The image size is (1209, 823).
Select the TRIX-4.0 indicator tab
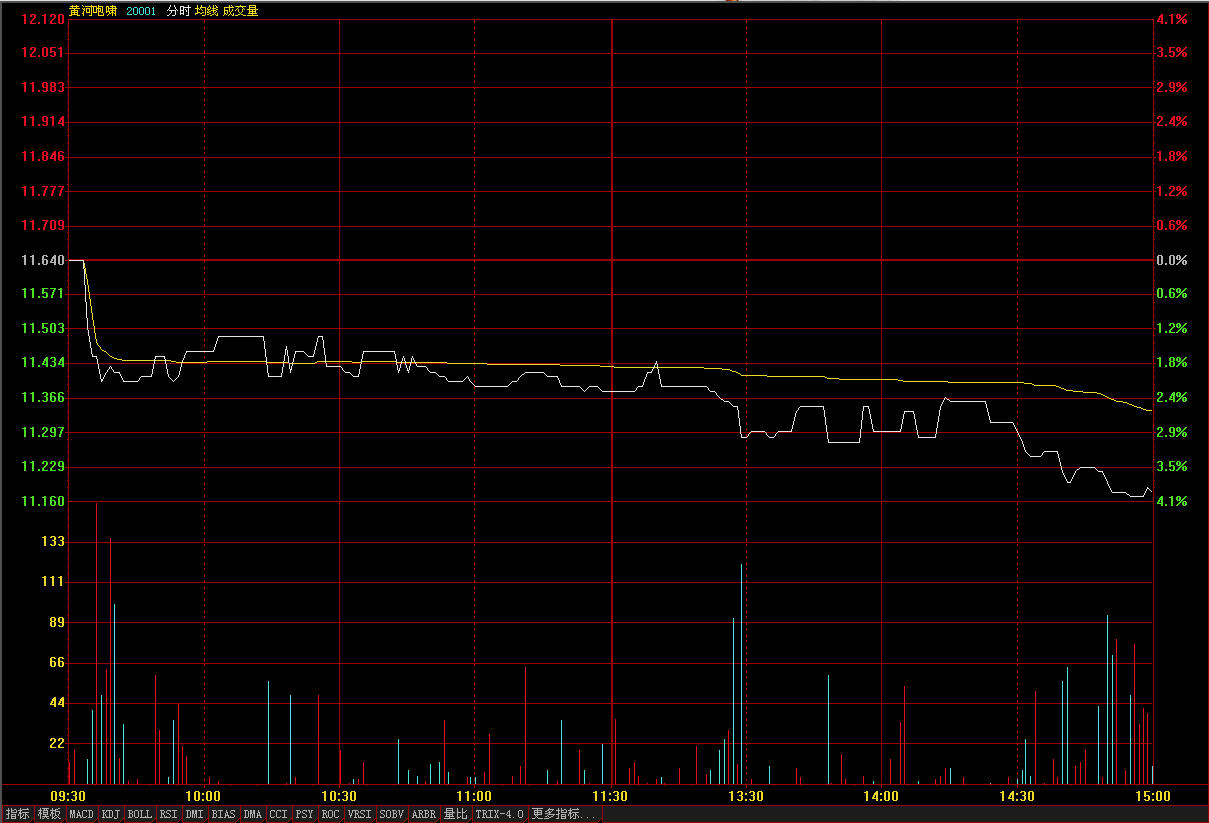(x=499, y=814)
